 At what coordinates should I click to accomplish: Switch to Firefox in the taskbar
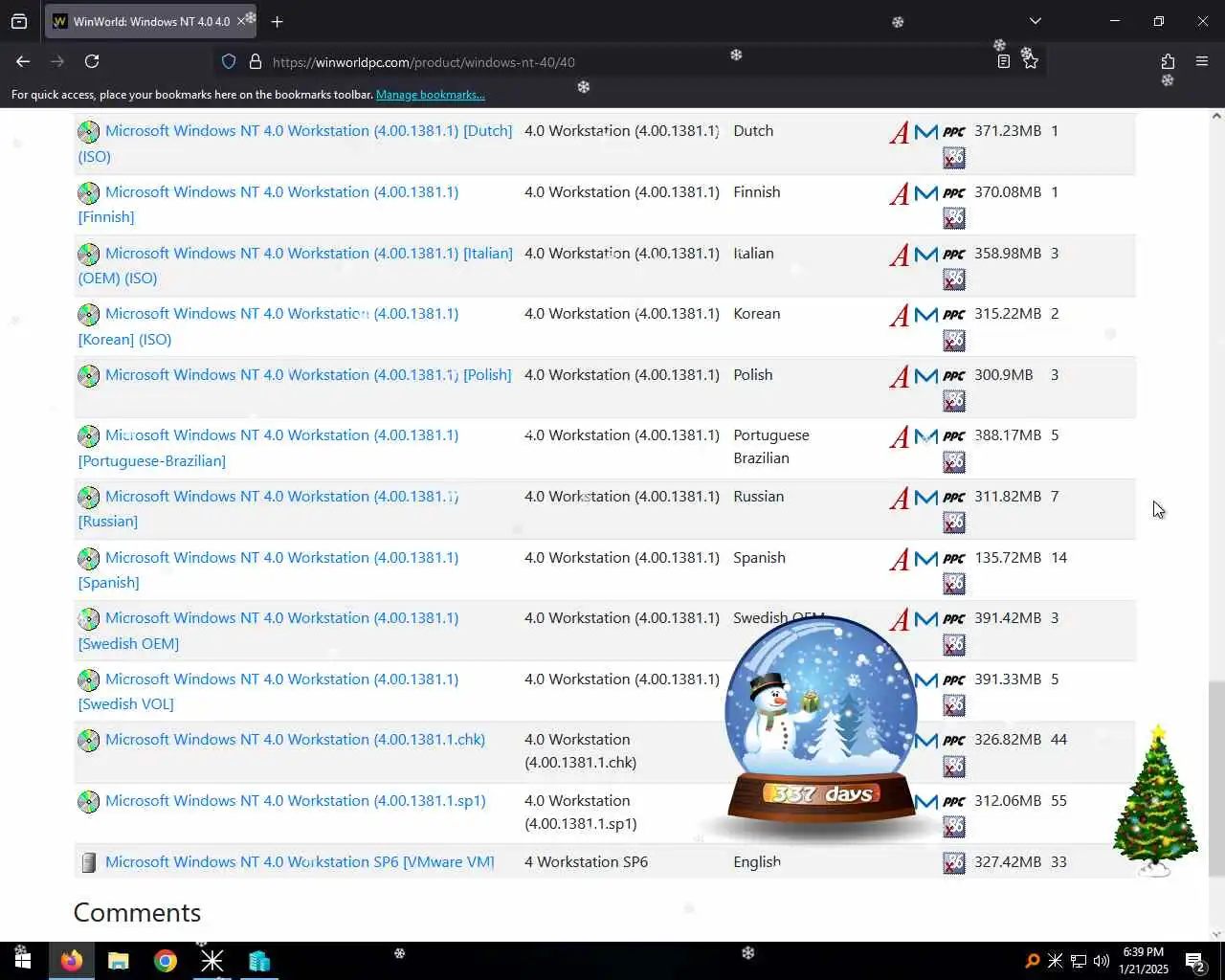coord(72,961)
